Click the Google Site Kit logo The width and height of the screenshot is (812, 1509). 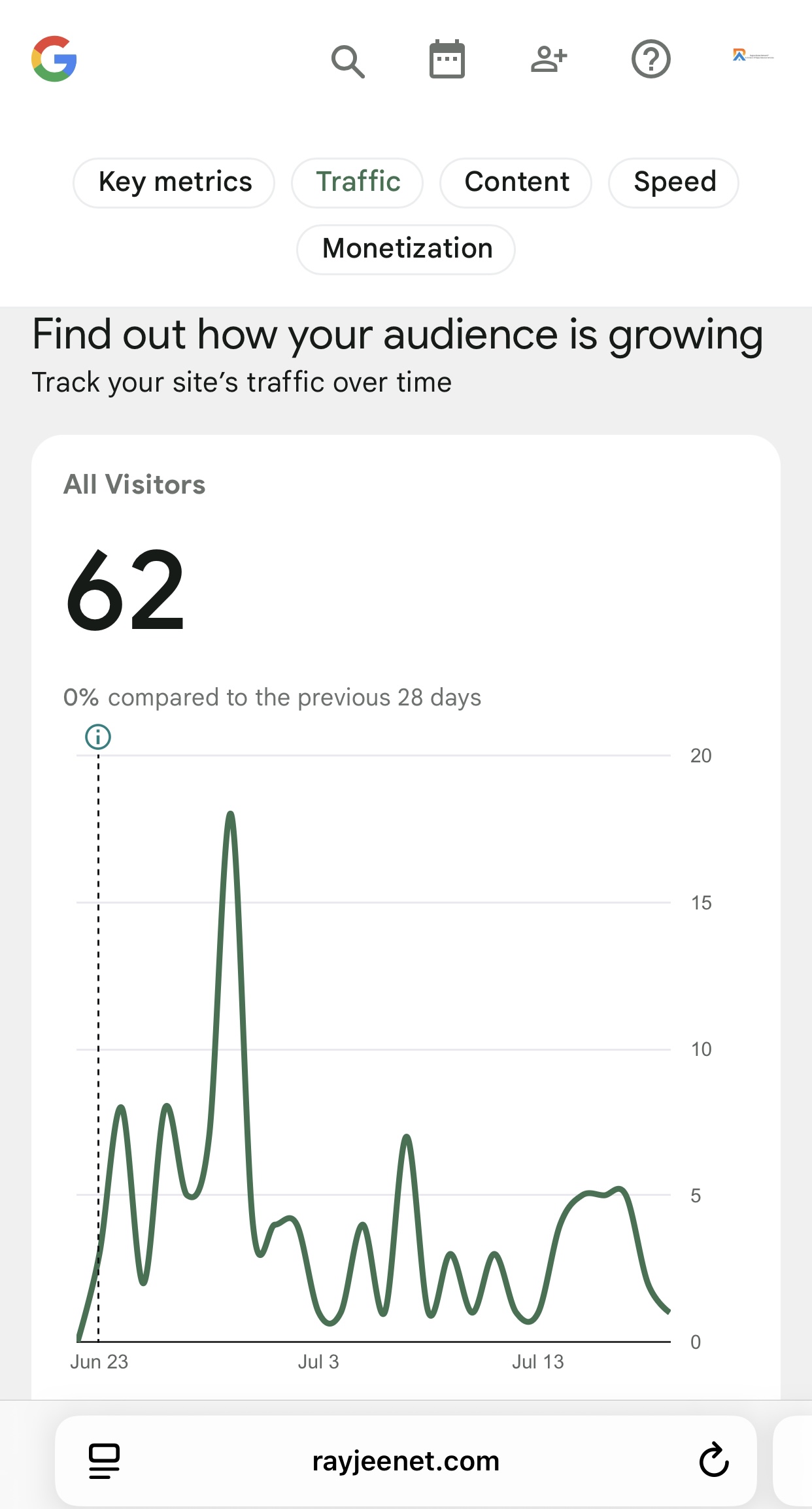[54, 59]
